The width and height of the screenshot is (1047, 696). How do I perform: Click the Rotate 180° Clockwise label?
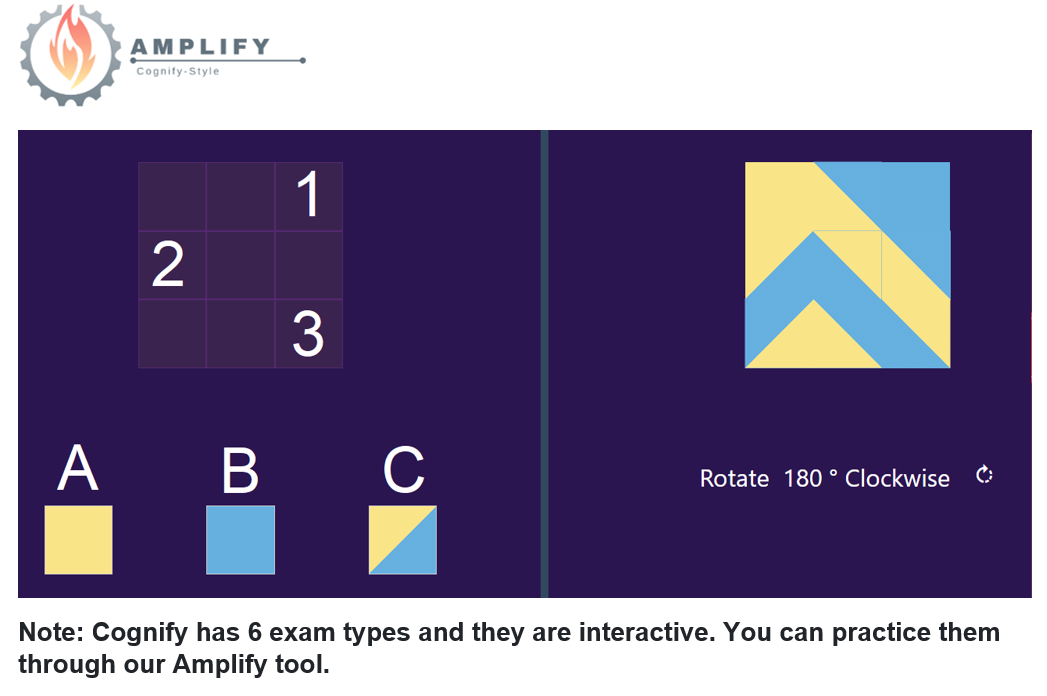[x=825, y=478]
